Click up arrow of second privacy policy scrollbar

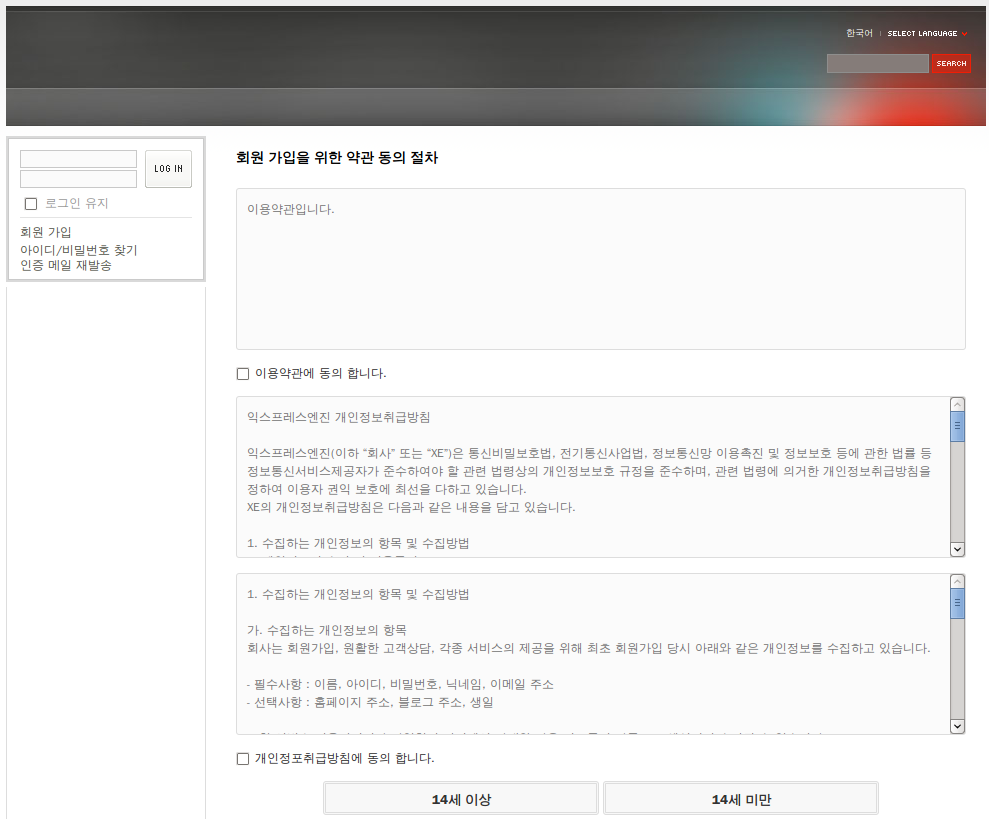coord(957,582)
